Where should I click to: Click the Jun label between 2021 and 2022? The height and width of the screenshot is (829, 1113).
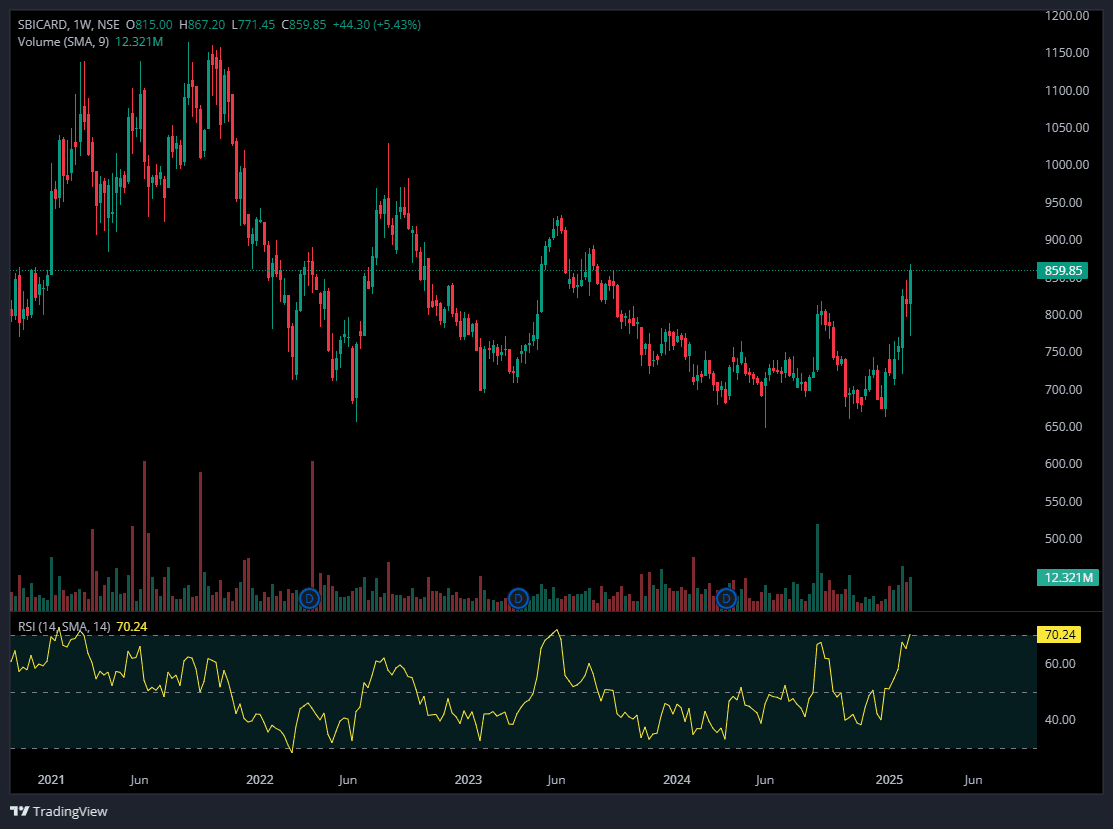(x=139, y=779)
